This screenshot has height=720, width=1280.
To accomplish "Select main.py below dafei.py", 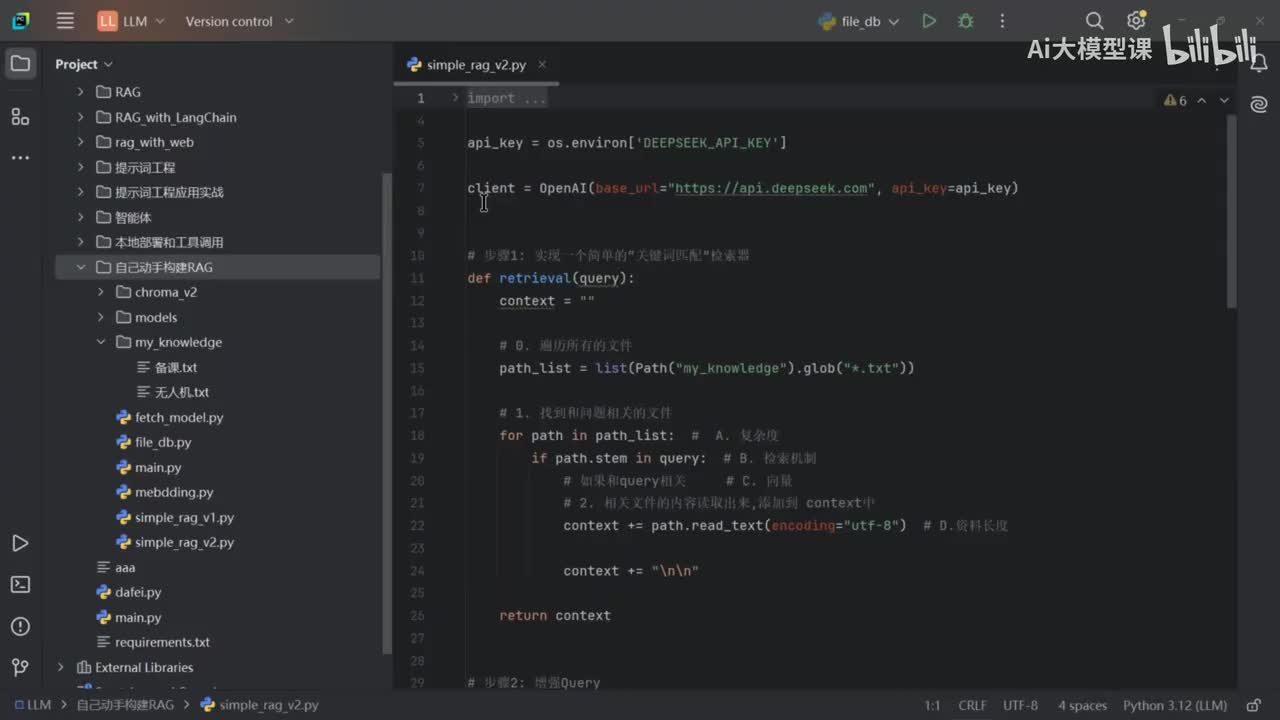I will [138, 617].
